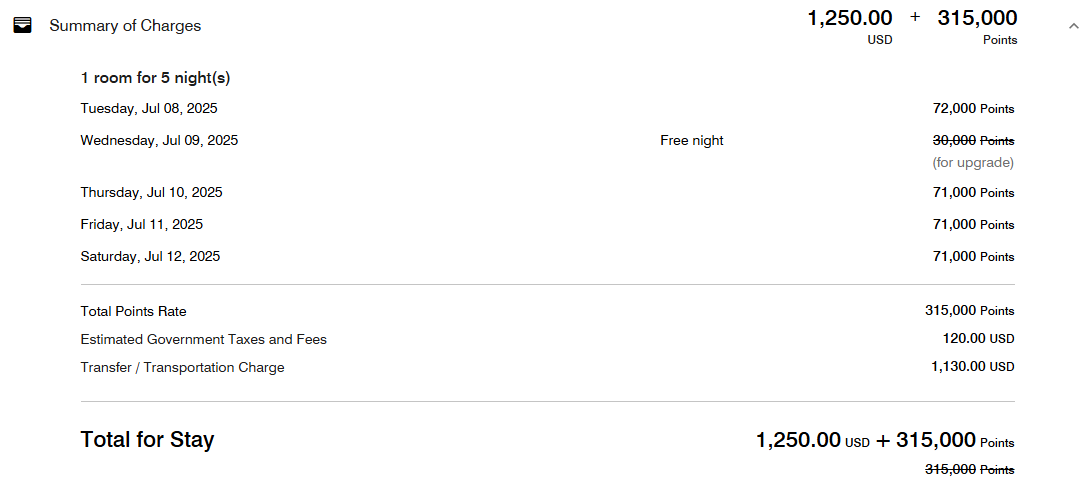Click the 1,130.00 USD transfer charge amount
Viewport: 1089px width, 490px height.
click(972, 367)
